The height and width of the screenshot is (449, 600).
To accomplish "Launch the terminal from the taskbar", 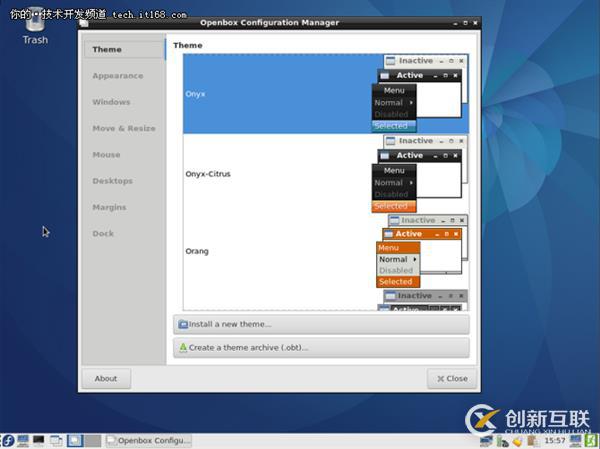I will coord(39,441).
